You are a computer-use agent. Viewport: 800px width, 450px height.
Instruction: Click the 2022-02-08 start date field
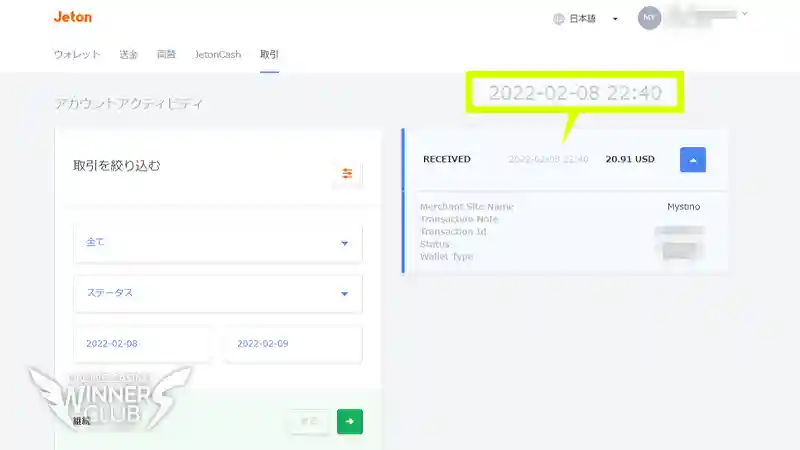tap(143, 344)
